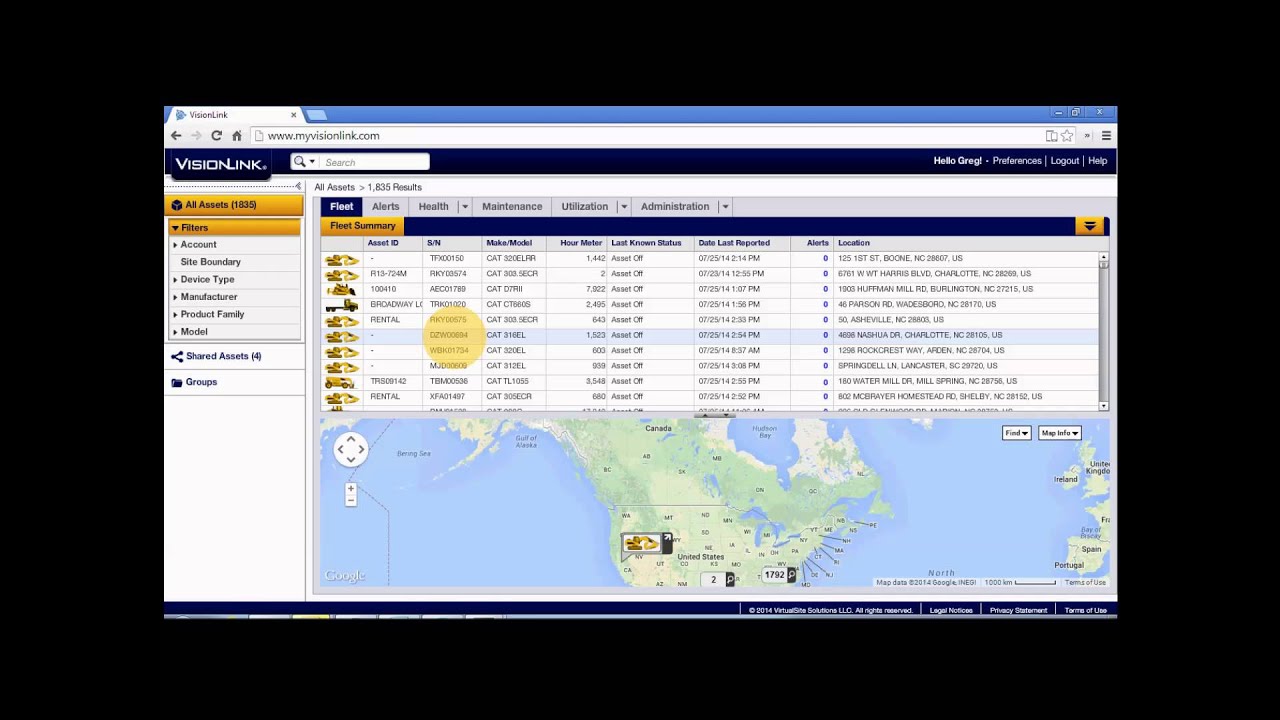Switch to the Maintenance tab
Viewport: 1280px width, 720px height.
(512, 207)
